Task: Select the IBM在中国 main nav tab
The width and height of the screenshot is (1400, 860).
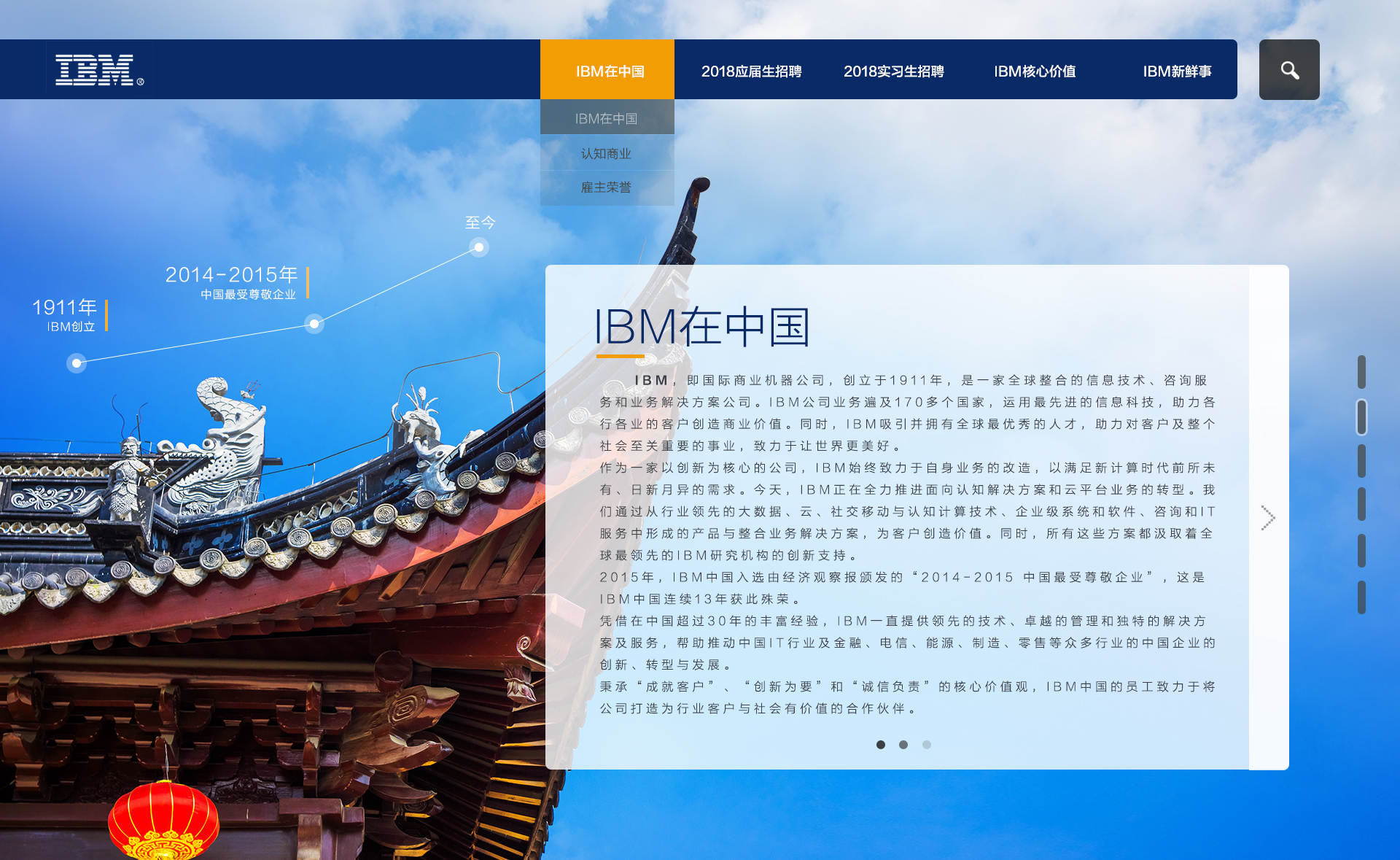Action: coord(607,70)
